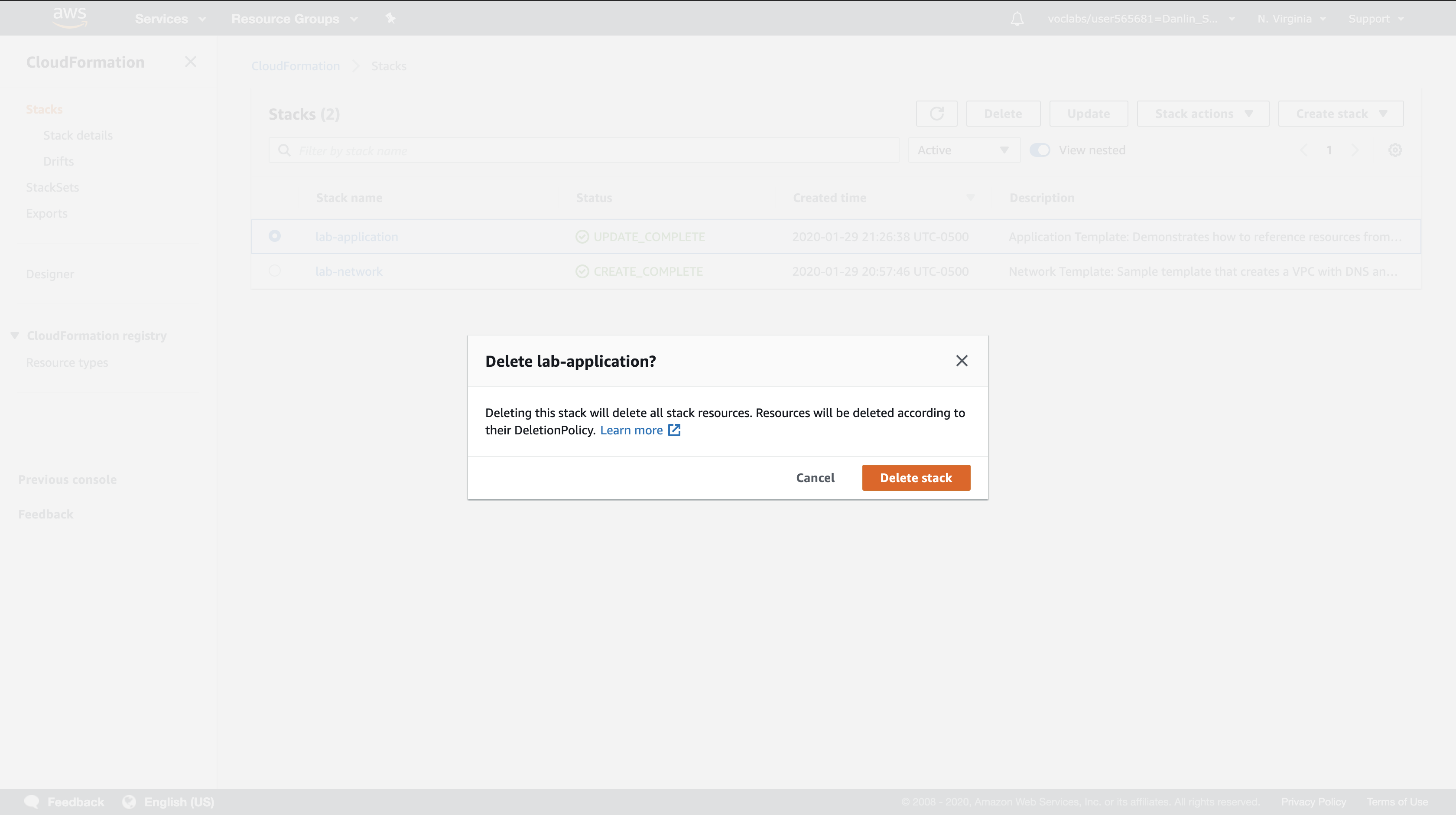Close the CloudFormation sidebar panel

coord(191,62)
